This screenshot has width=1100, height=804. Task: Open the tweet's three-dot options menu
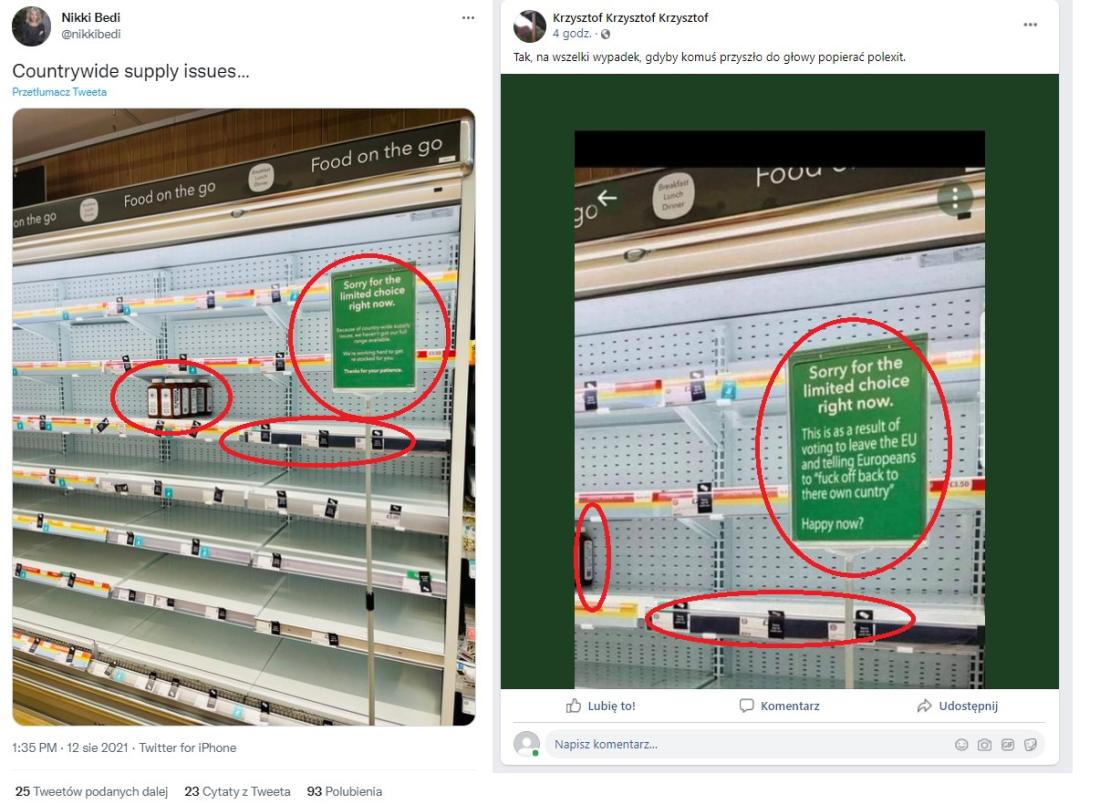click(x=468, y=18)
